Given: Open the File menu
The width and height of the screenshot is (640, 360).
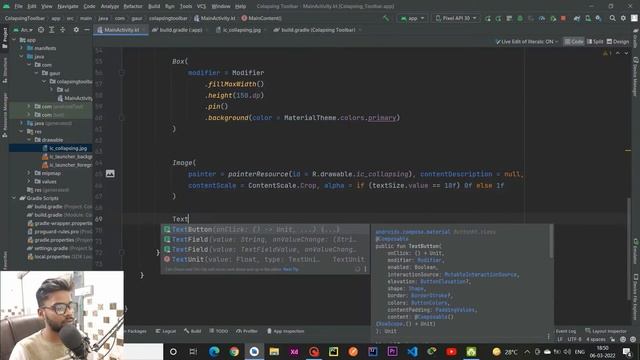Looking at the screenshot, I should click(x=18, y=7).
